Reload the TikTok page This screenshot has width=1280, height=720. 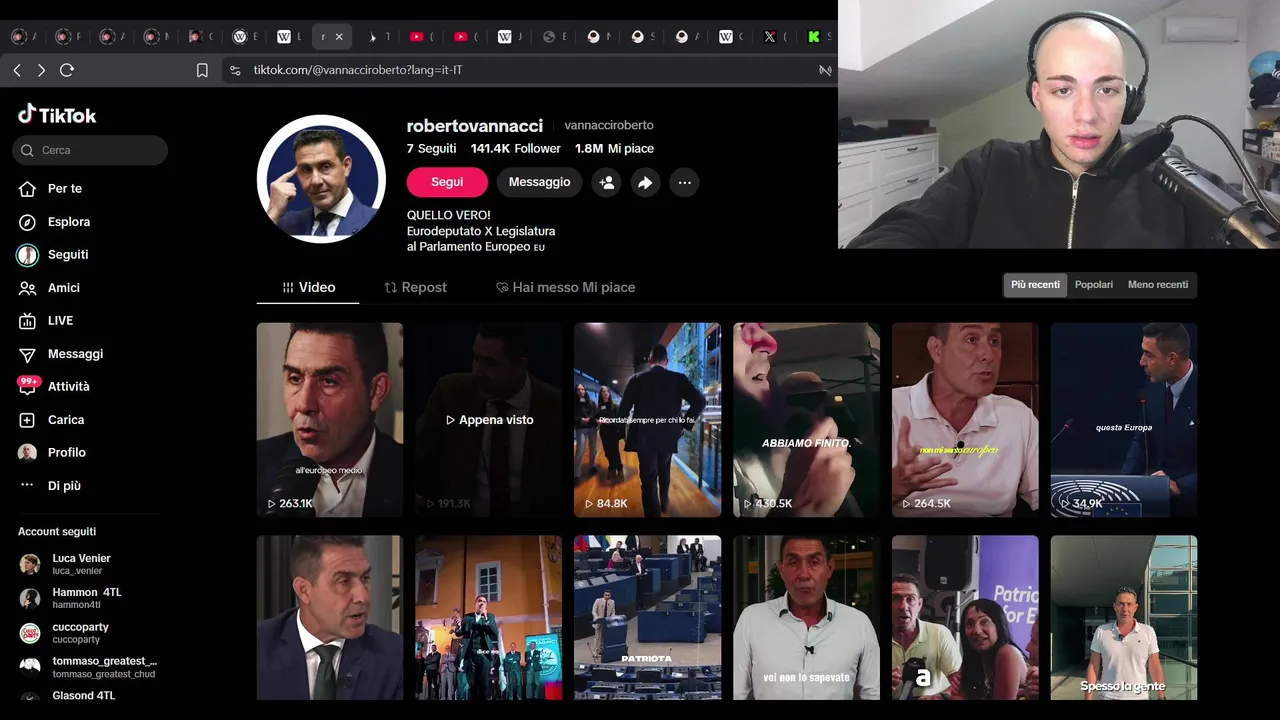tap(67, 70)
